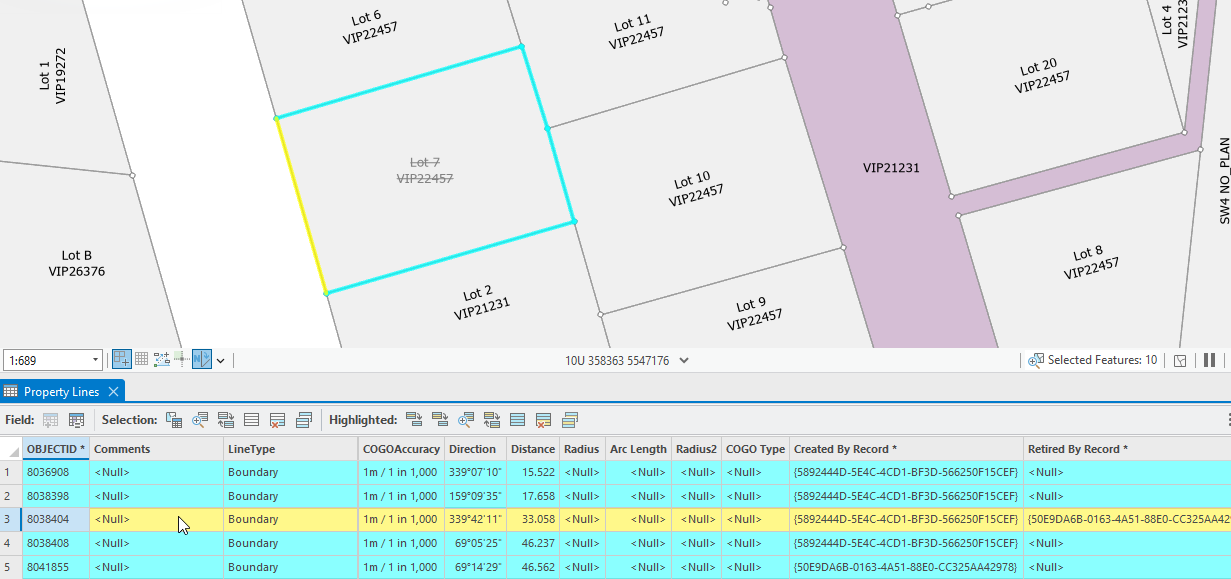Open dropdown arrow next to correction icon
The width and height of the screenshot is (1231, 579).
[220, 361]
